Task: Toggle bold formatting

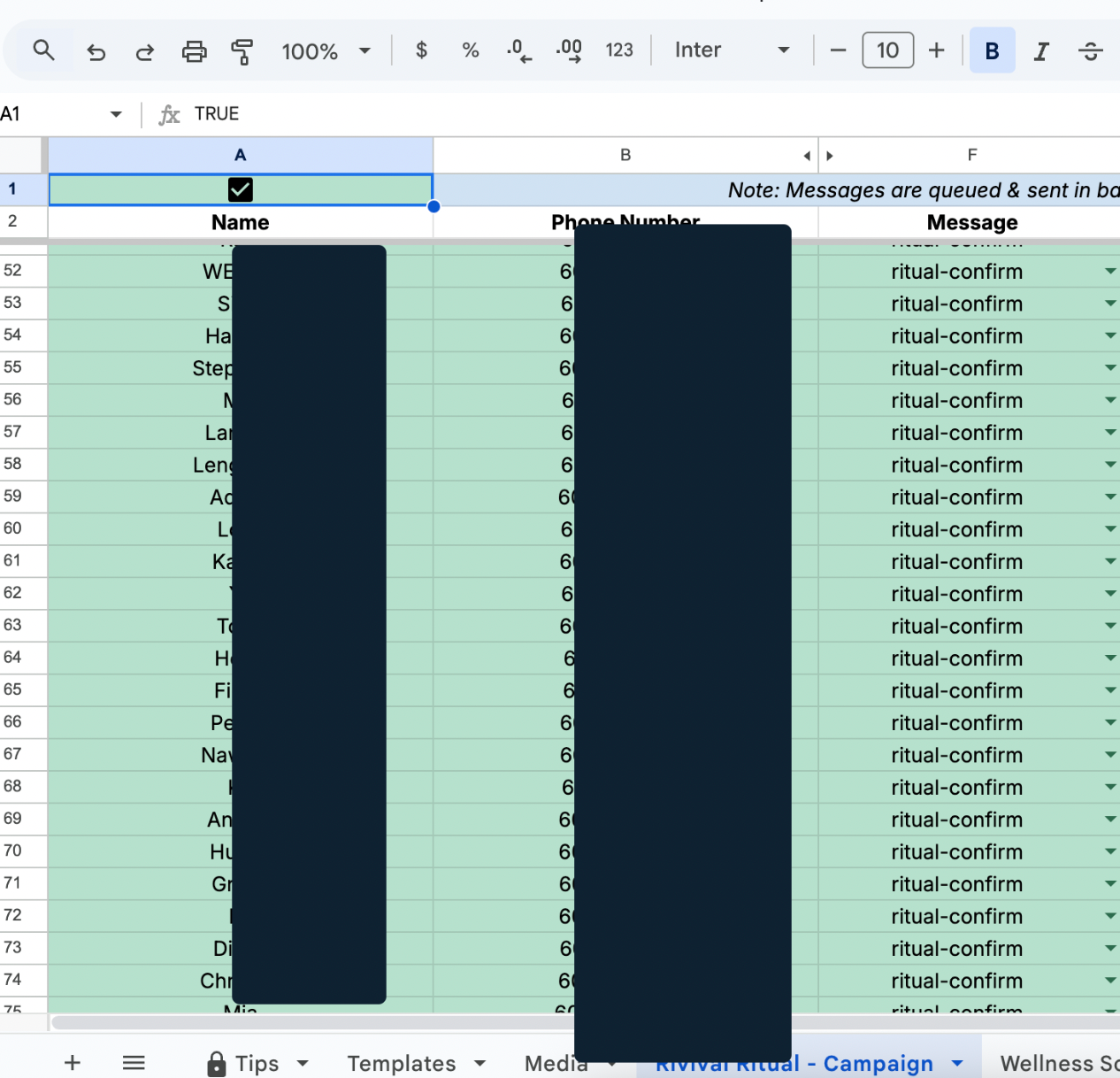Action: pos(993,50)
